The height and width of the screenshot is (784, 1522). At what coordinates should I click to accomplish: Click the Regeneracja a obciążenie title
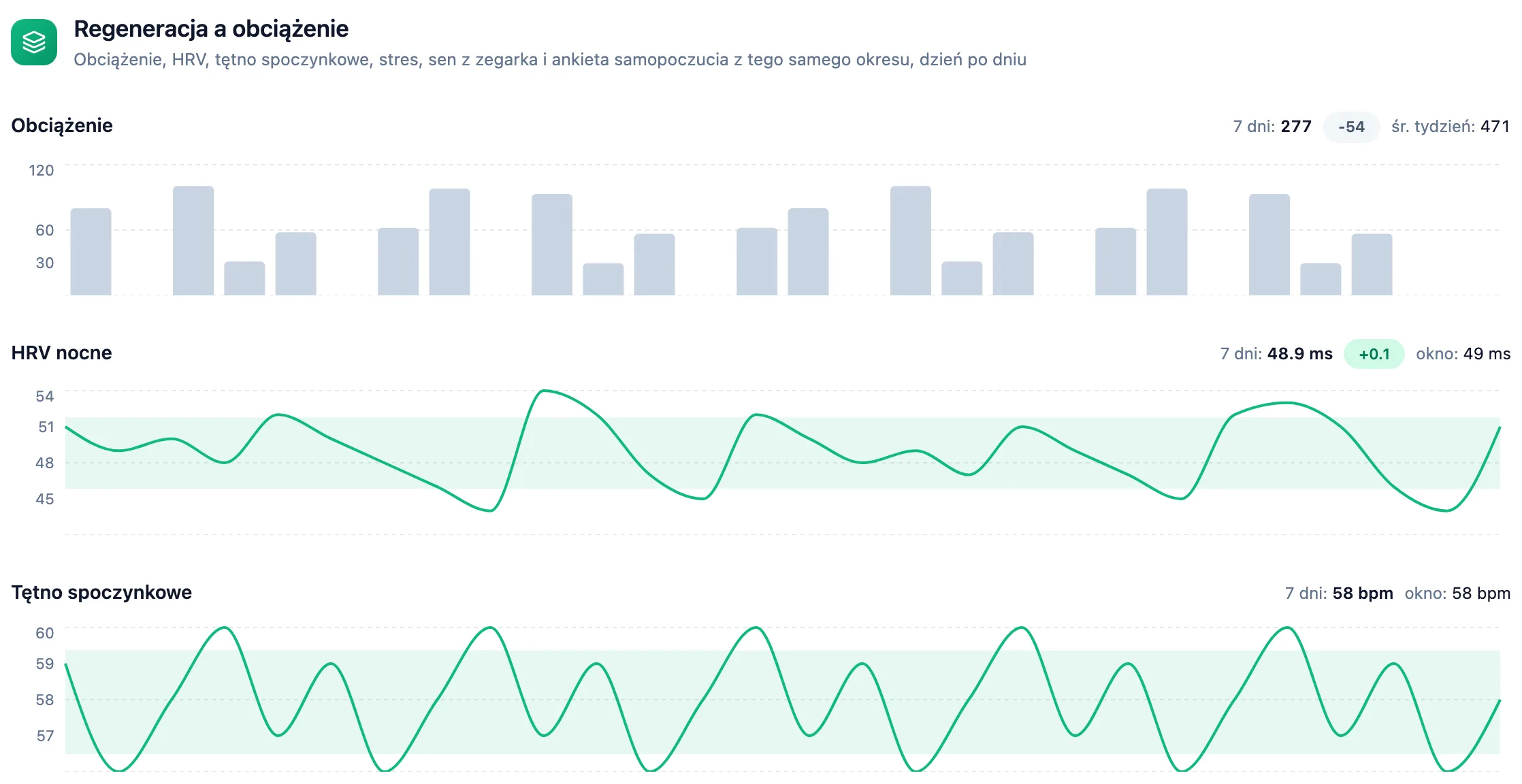pyautogui.click(x=211, y=29)
